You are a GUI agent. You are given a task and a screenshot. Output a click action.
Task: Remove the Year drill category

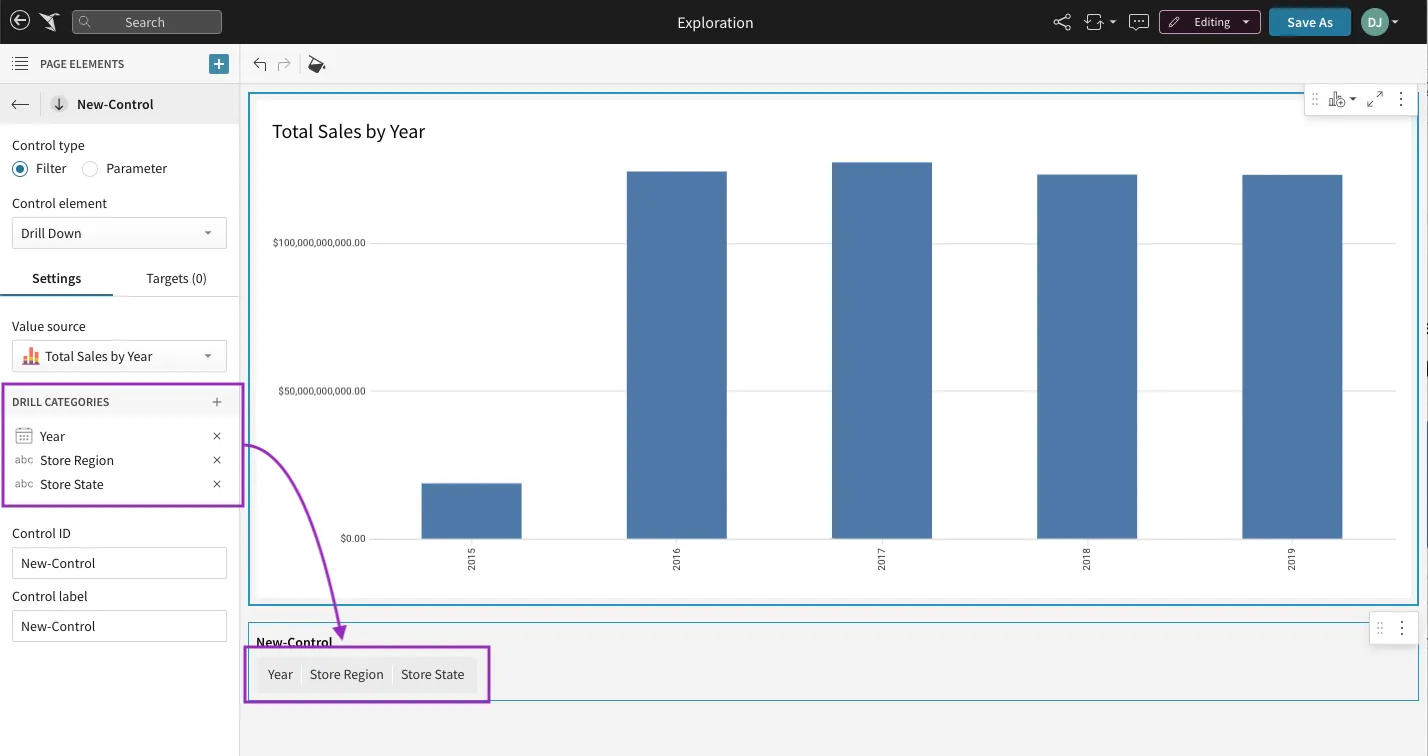click(217, 436)
